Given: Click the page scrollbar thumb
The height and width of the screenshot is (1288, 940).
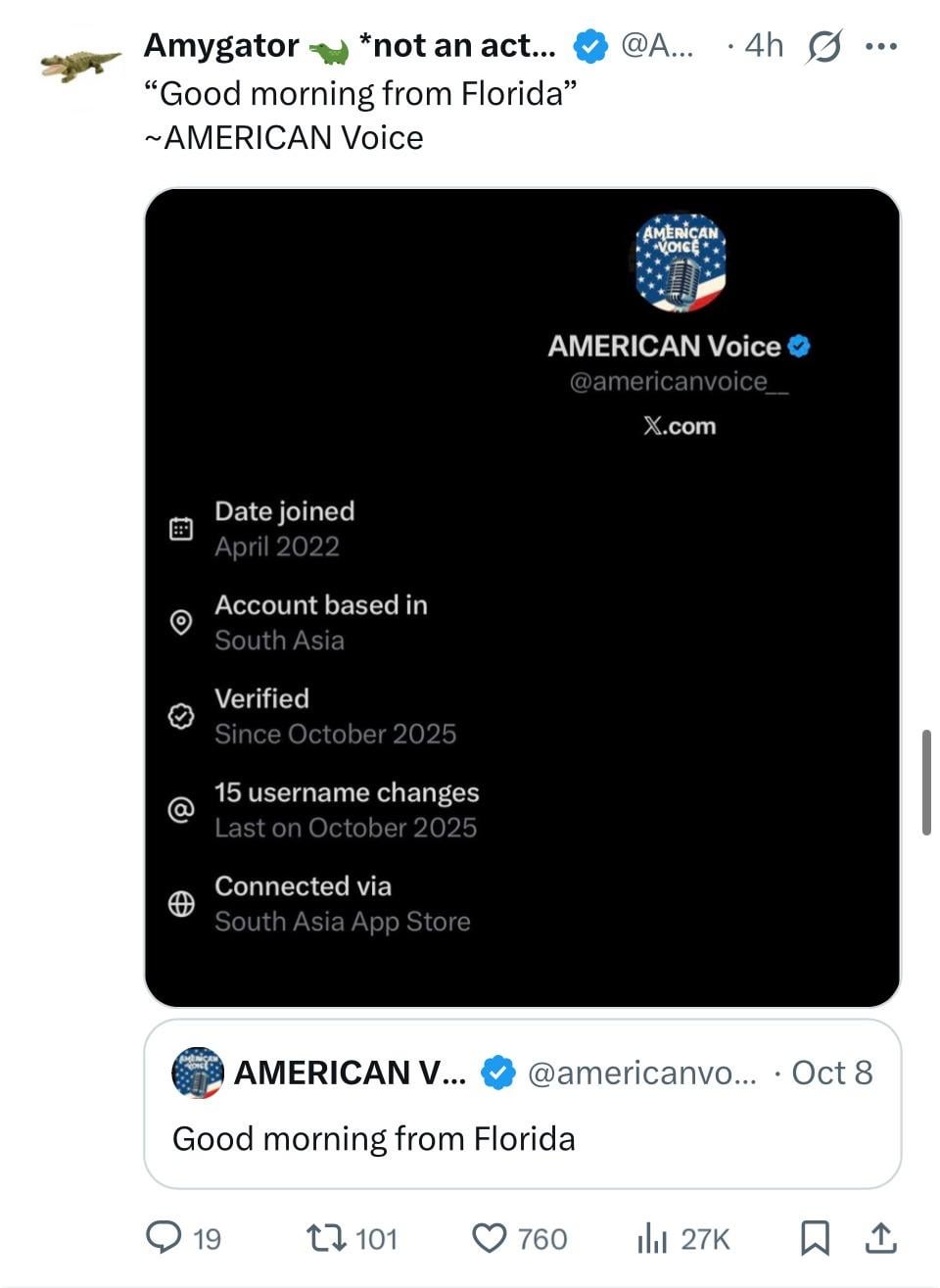Looking at the screenshot, I should pyautogui.click(x=926, y=782).
